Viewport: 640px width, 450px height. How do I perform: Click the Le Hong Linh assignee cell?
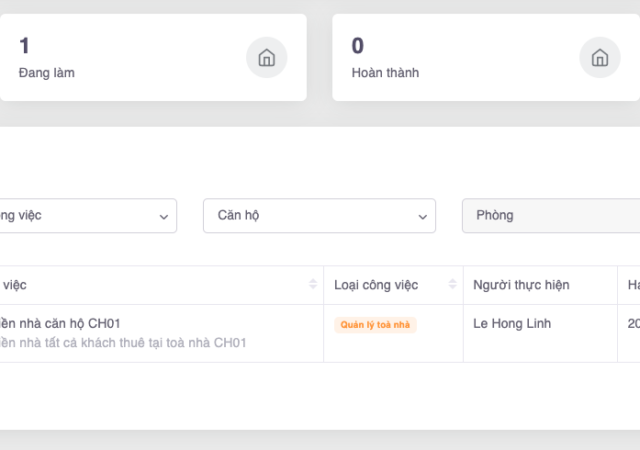(x=512, y=324)
